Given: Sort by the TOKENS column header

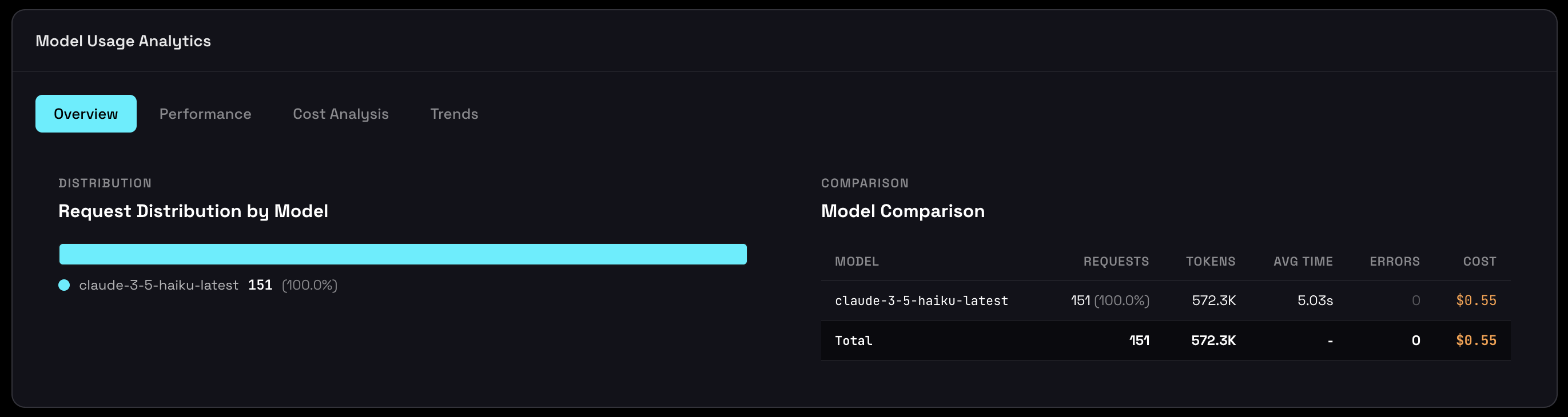Looking at the screenshot, I should [1210, 262].
